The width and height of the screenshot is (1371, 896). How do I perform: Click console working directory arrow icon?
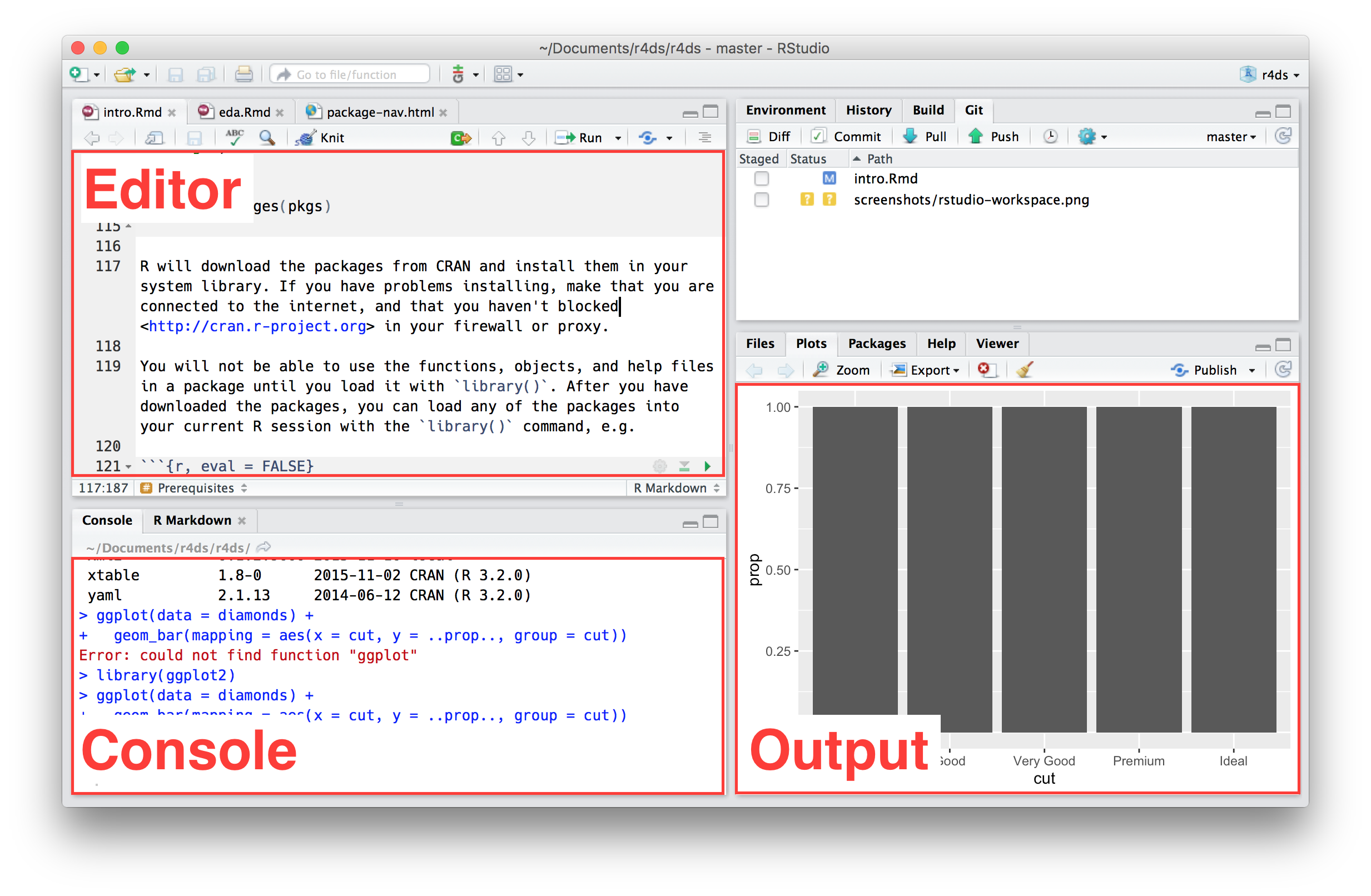point(264,547)
